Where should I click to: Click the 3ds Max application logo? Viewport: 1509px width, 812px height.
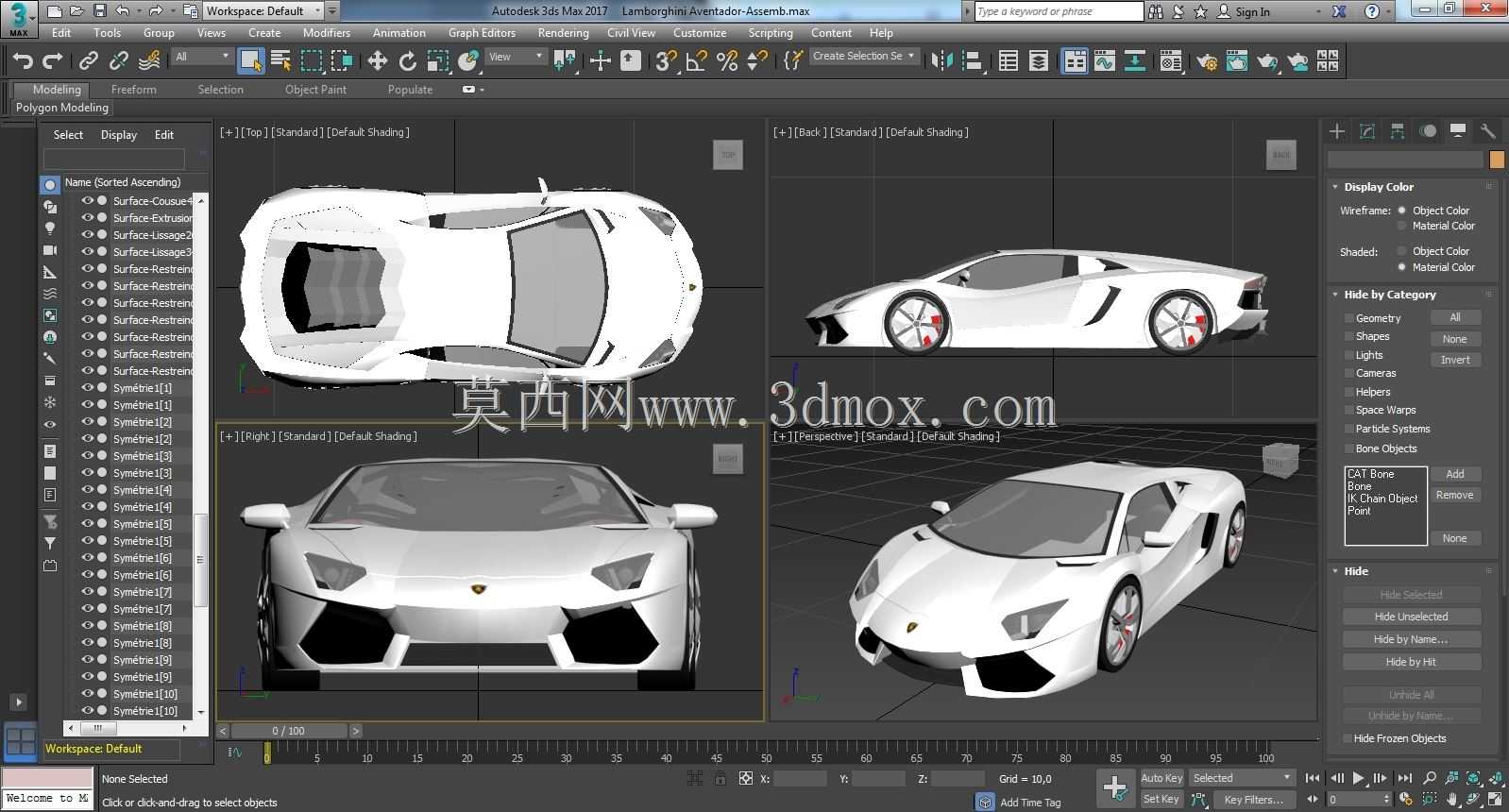(18, 18)
